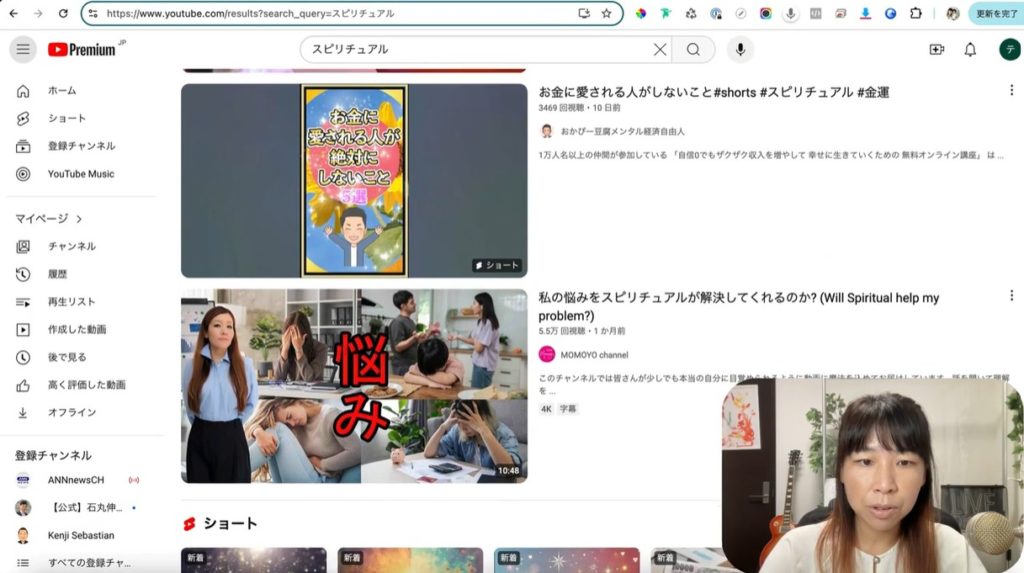Image resolution: width=1024 pixels, height=573 pixels.
Task: Clear the search box text
Action: pyautogui.click(x=659, y=50)
